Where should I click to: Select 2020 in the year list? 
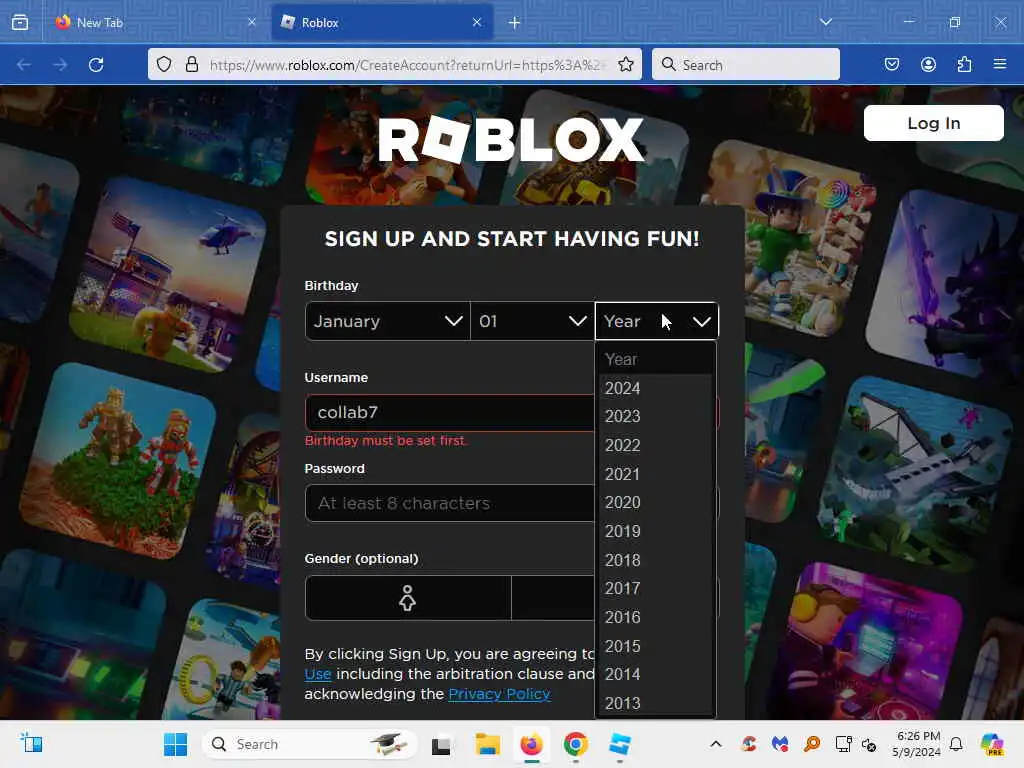[x=655, y=502]
